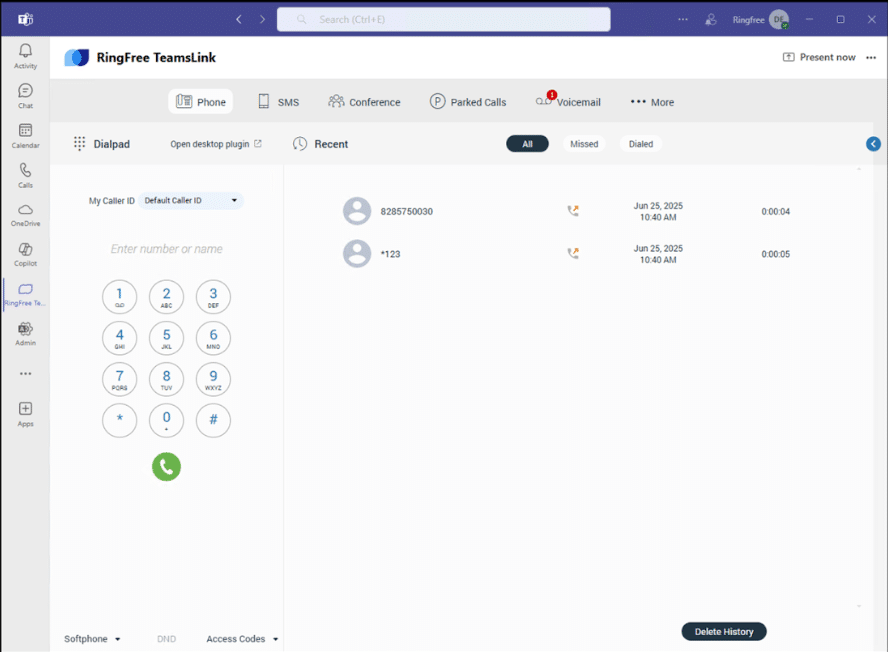Open the More tab menu

pyautogui.click(x=652, y=102)
